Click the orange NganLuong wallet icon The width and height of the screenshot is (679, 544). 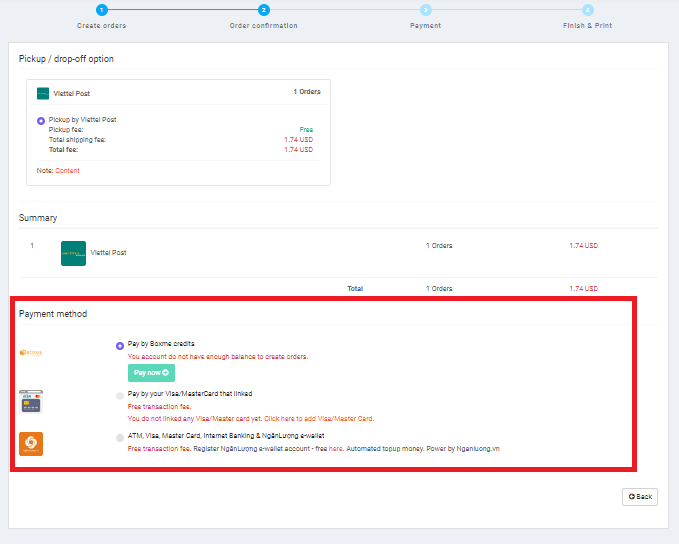(31, 444)
